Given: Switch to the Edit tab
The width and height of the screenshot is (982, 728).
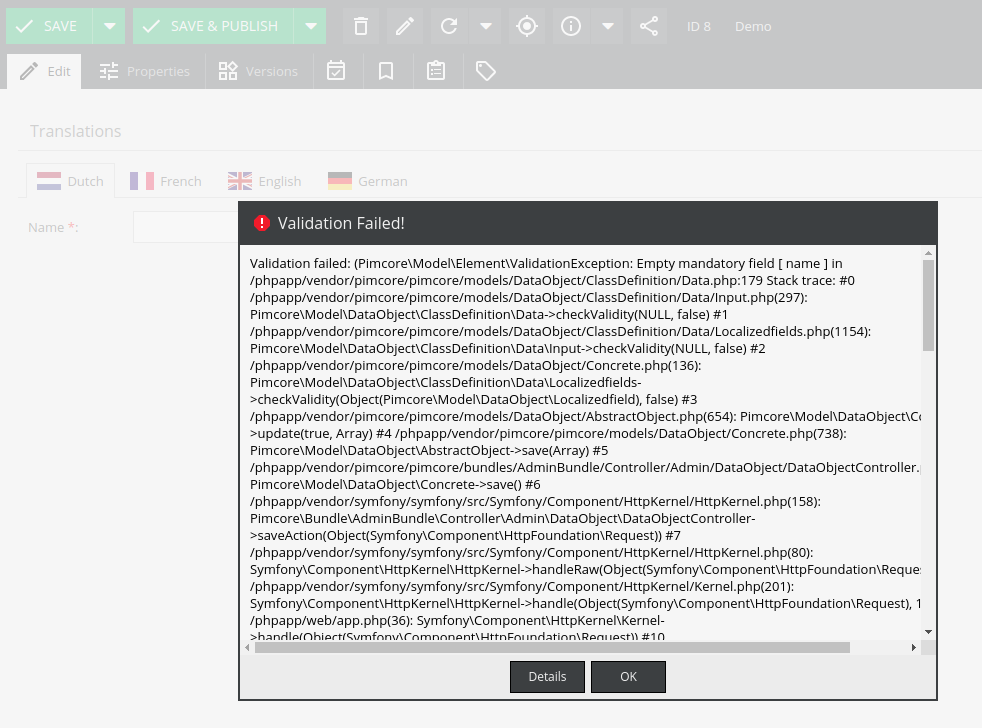Looking at the screenshot, I should tap(44, 71).
